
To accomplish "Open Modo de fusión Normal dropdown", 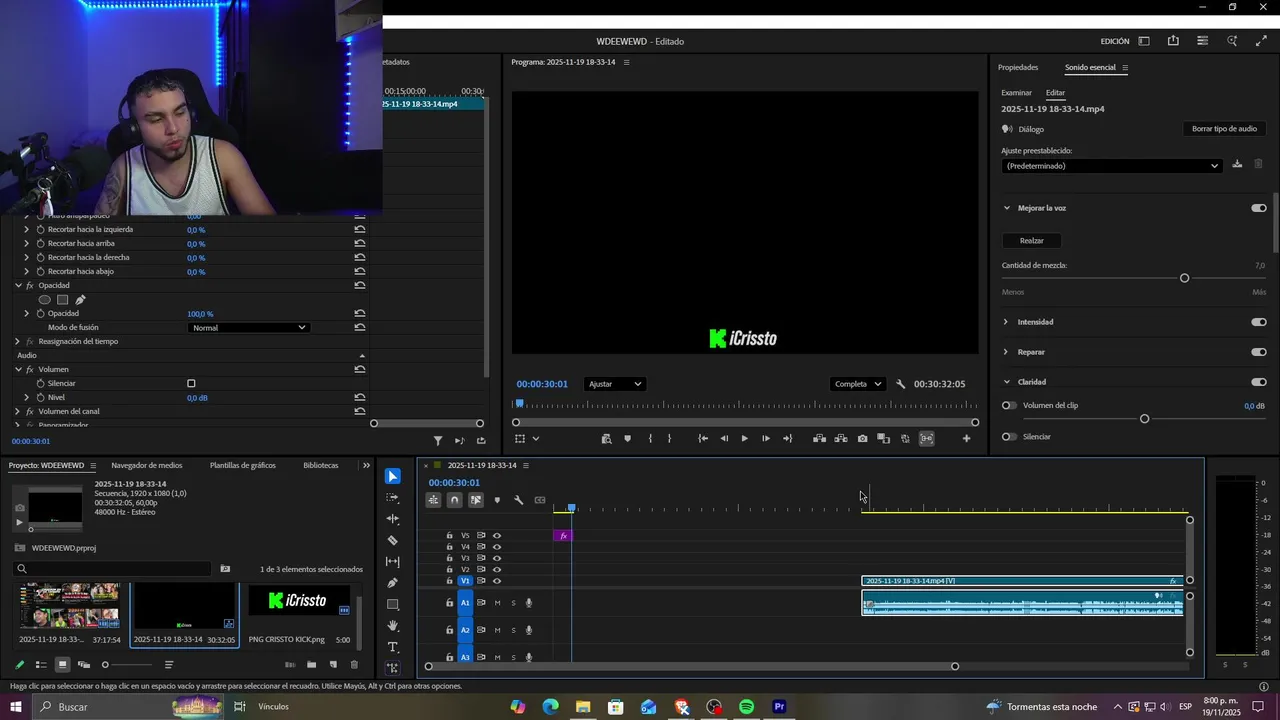I will coord(248,328).
